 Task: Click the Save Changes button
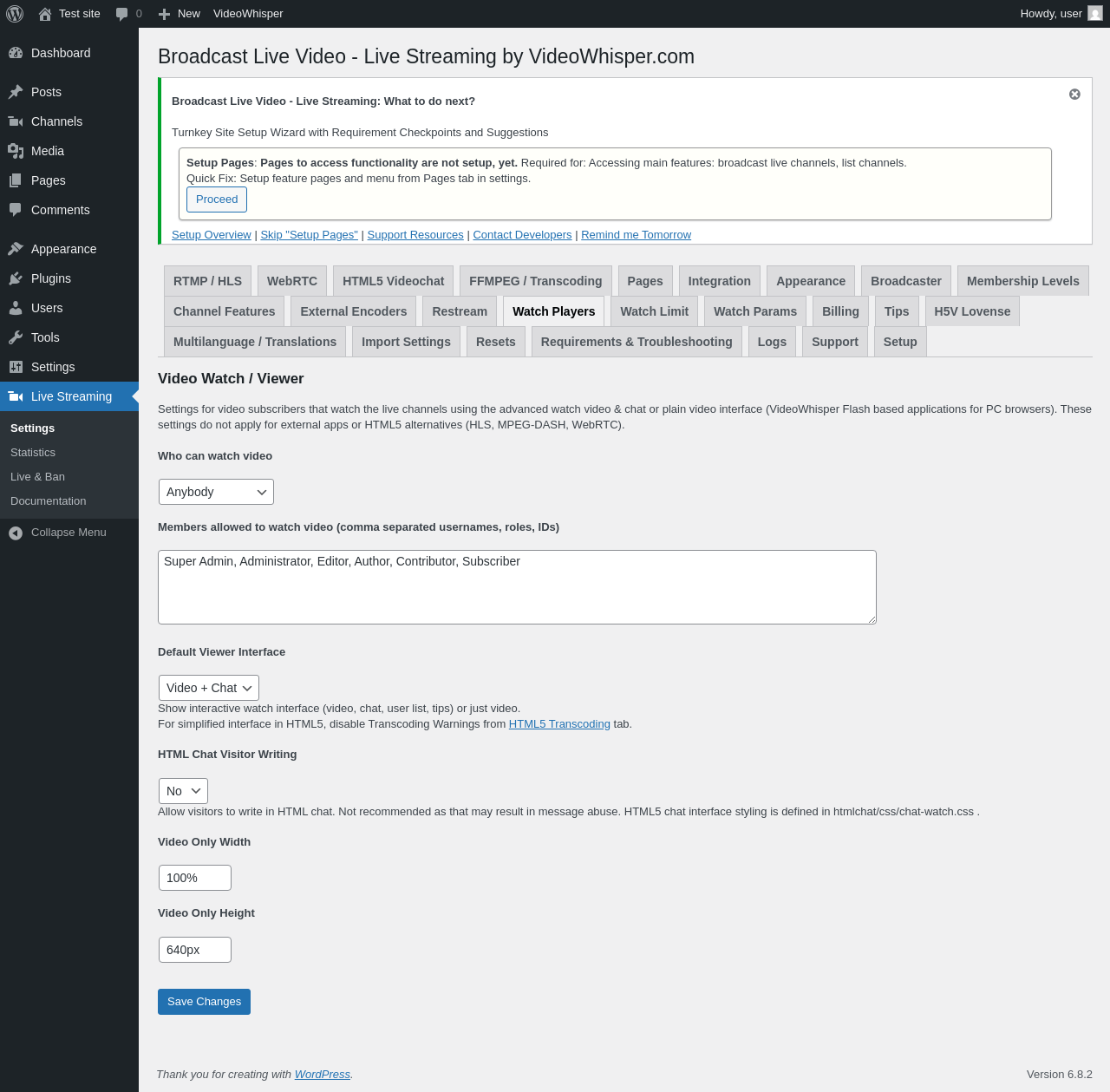[204, 1002]
